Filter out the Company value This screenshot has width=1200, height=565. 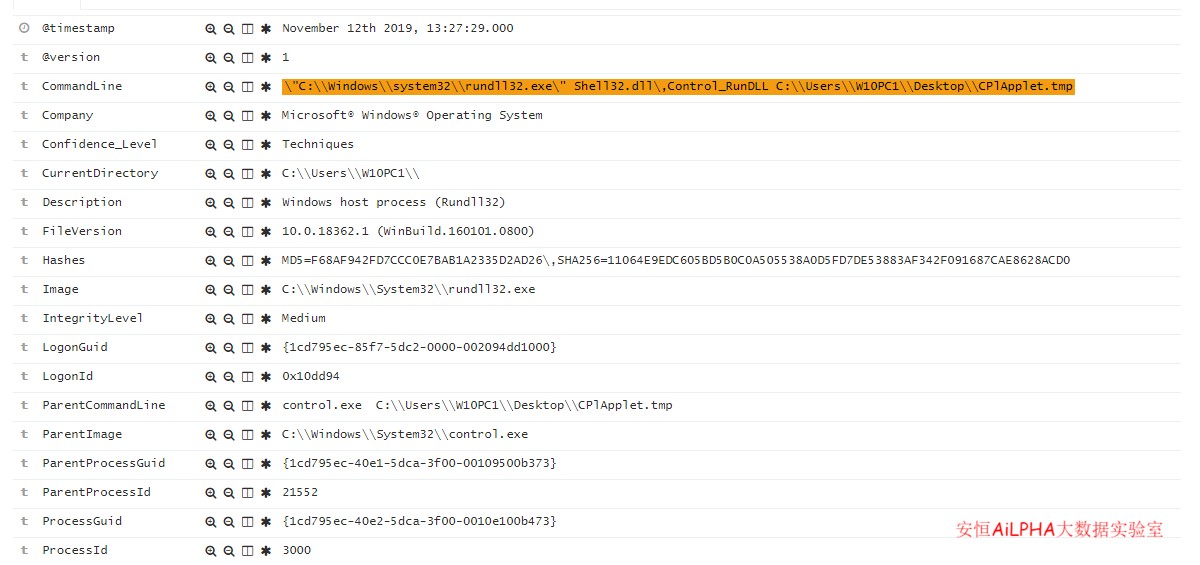[x=229, y=116]
